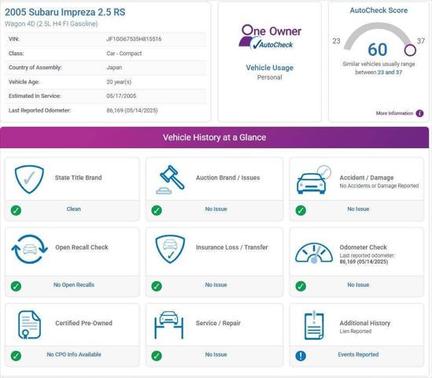The image size is (432, 378).
Task: Click the Auction Brand gavel icon
Action: click(170, 179)
